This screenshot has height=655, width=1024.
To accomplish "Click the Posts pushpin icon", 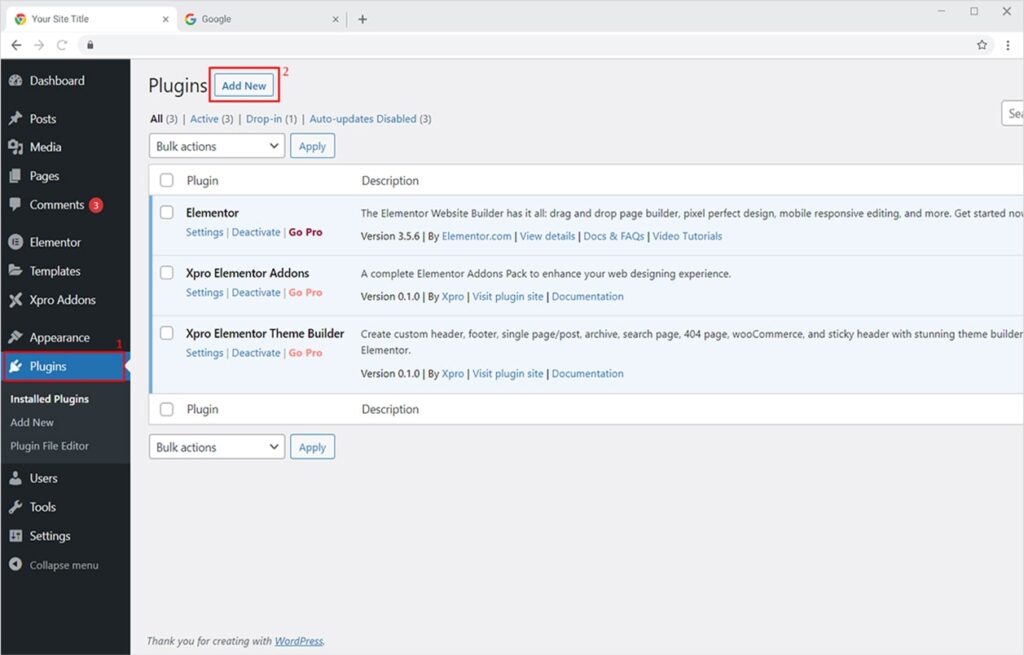I will (x=15, y=119).
